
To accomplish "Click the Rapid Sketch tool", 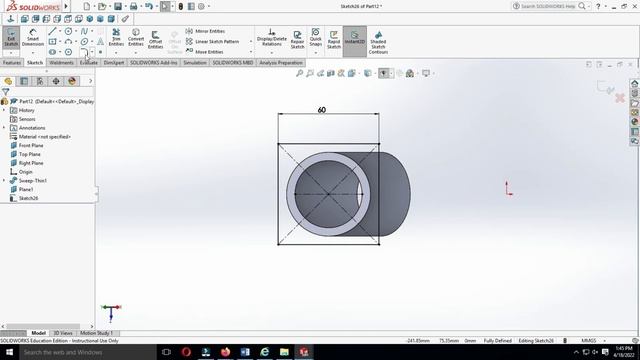I will (334, 40).
